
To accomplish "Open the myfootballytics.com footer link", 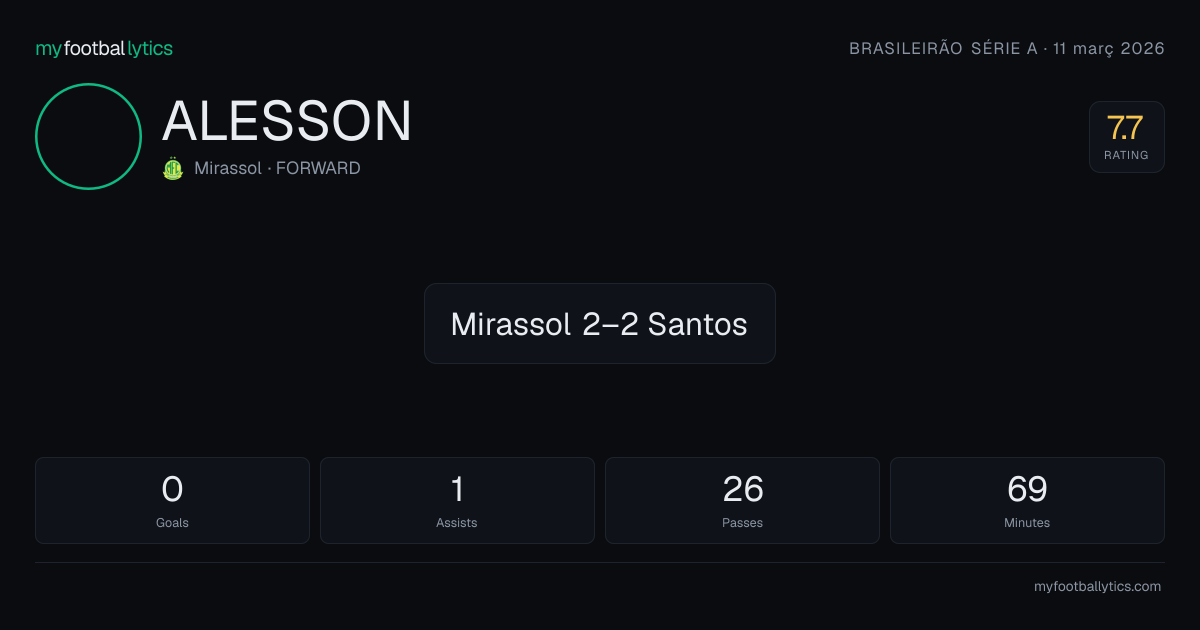I will coord(1097,587).
